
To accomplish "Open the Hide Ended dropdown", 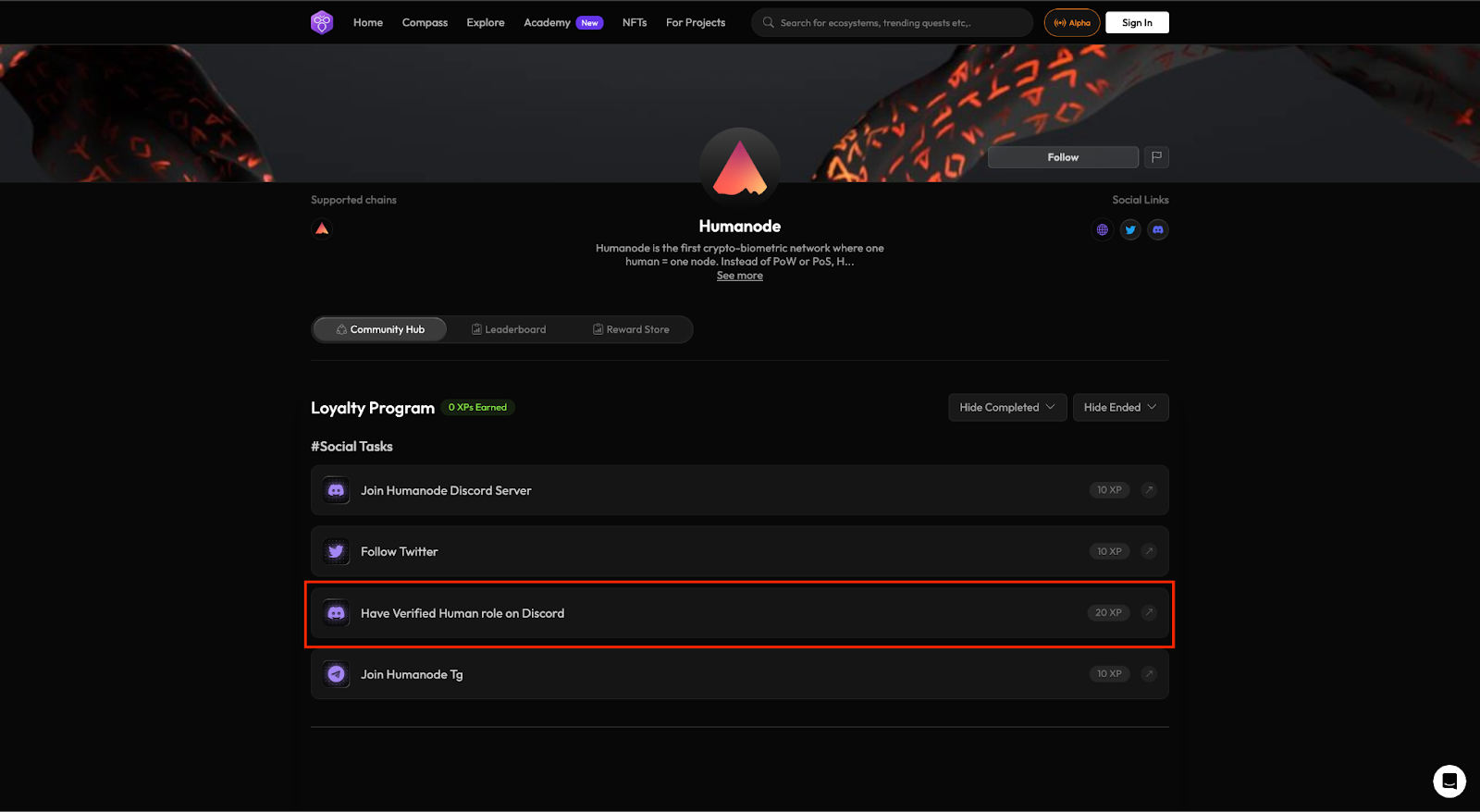I will [x=1120, y=407].
